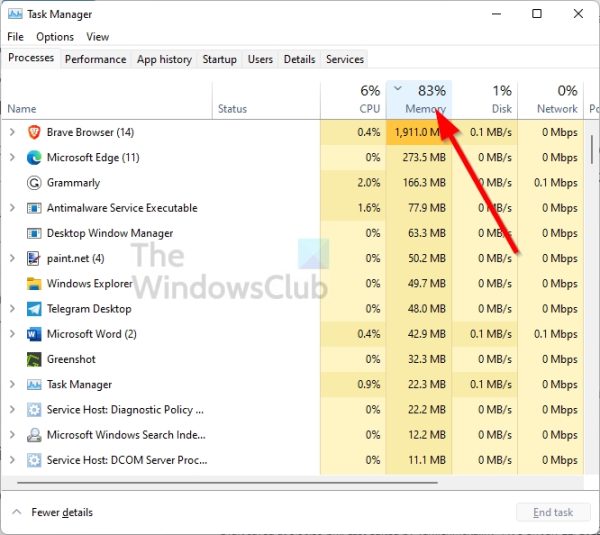
Task: Expand Service Host: DCOM Server Process row
Action: [x=12, y=460]
